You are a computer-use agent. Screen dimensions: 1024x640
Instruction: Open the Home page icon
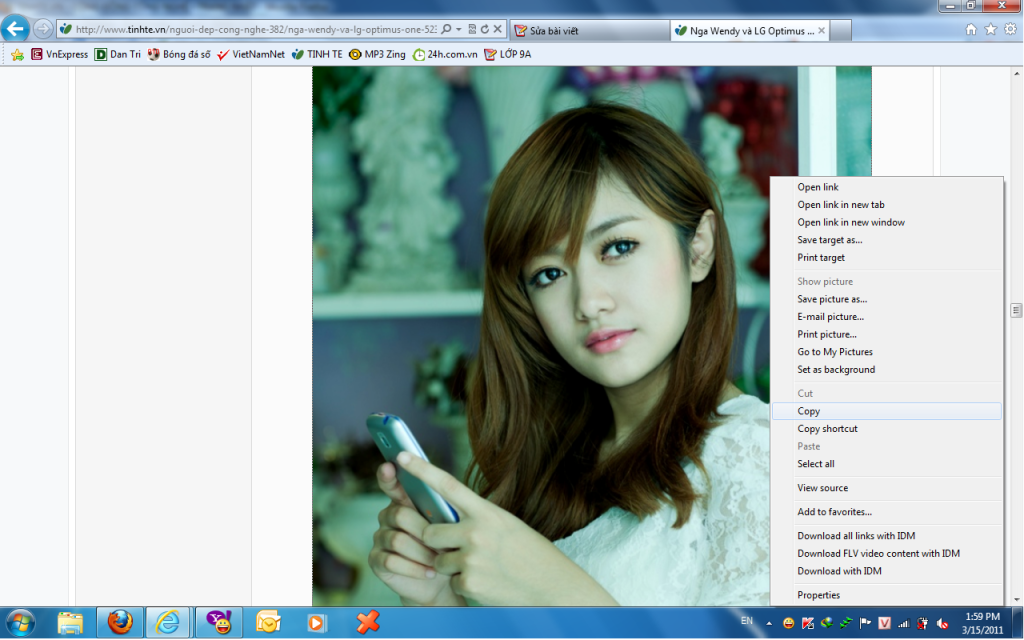(971, 30)
